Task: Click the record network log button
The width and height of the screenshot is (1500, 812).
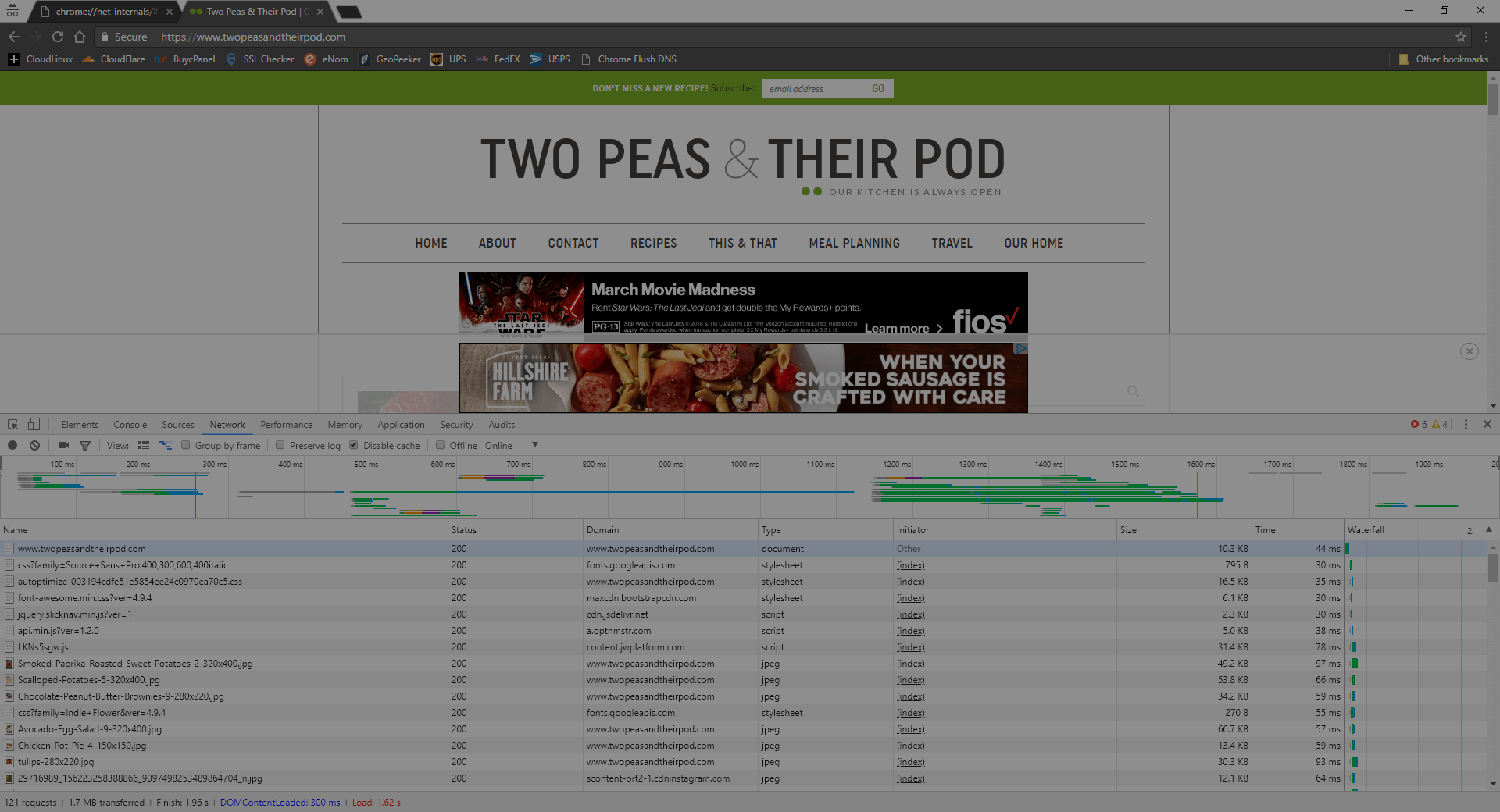Action: (12, 445)
